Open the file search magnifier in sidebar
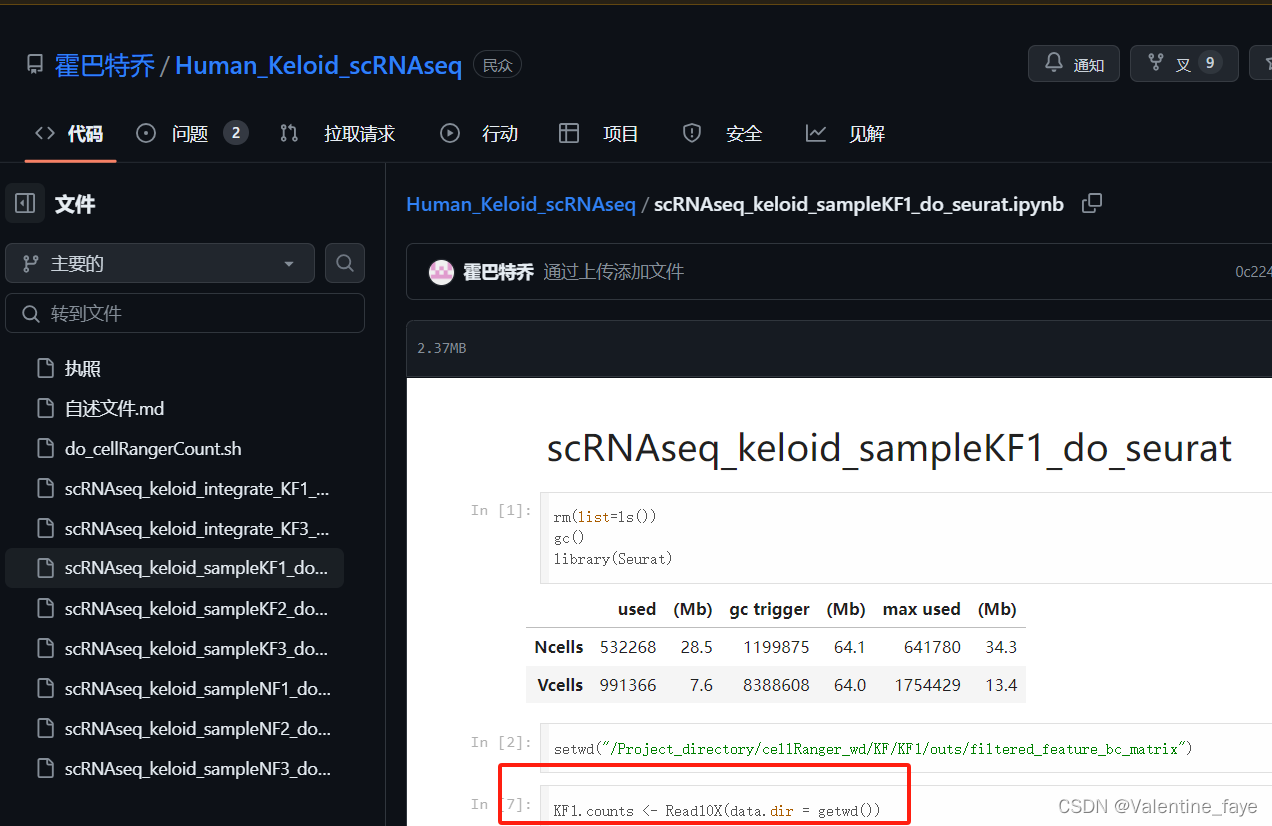This screenshot has width=1272, height=826. [344, 262]
